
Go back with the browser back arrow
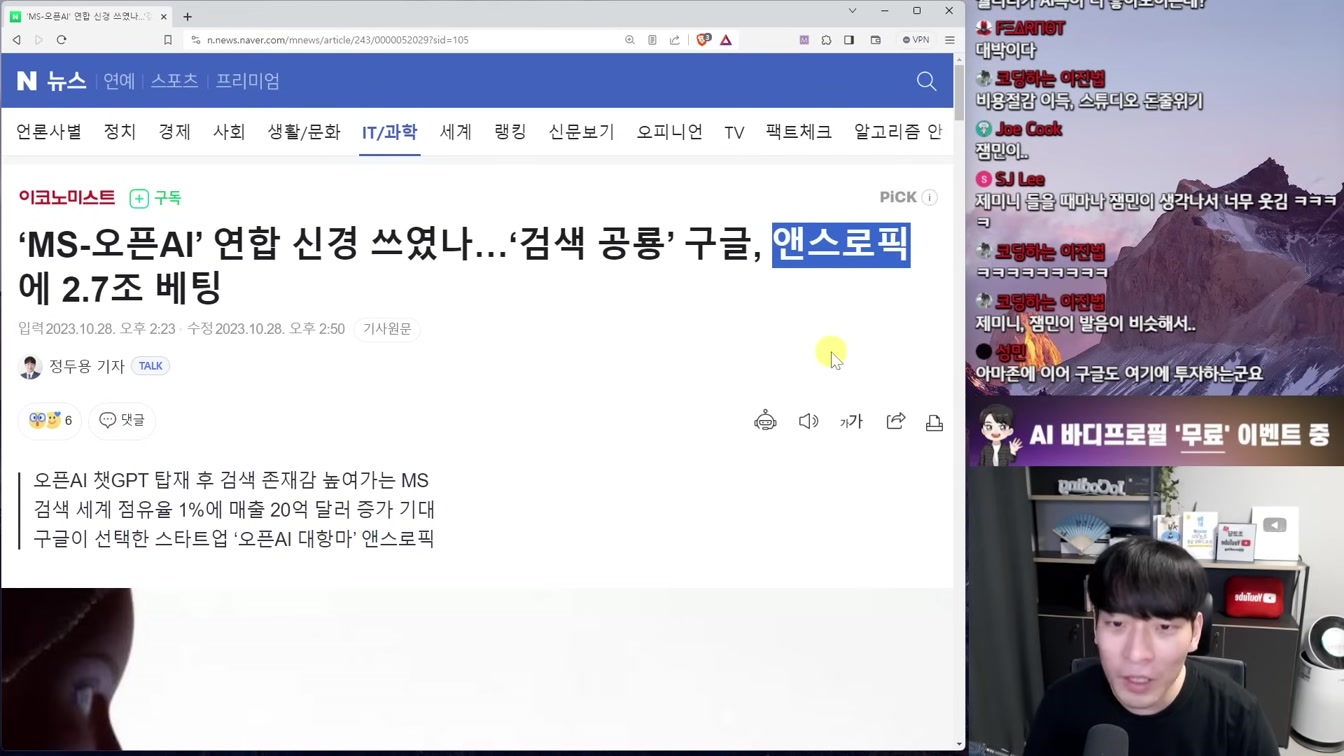pos(17,40)
